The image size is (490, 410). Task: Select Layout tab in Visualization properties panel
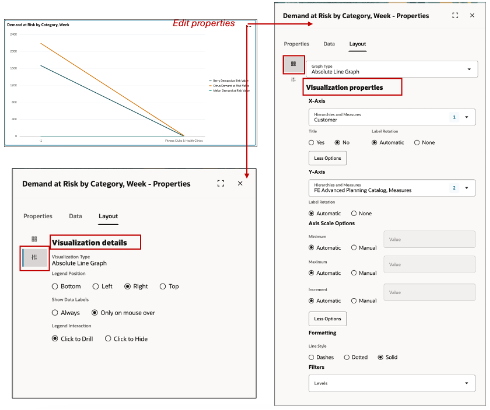(x=358, y=44)
